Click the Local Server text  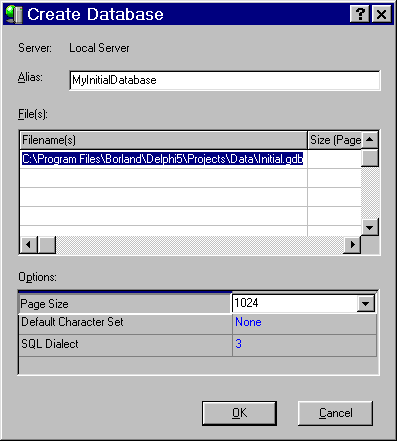[99, 48]
